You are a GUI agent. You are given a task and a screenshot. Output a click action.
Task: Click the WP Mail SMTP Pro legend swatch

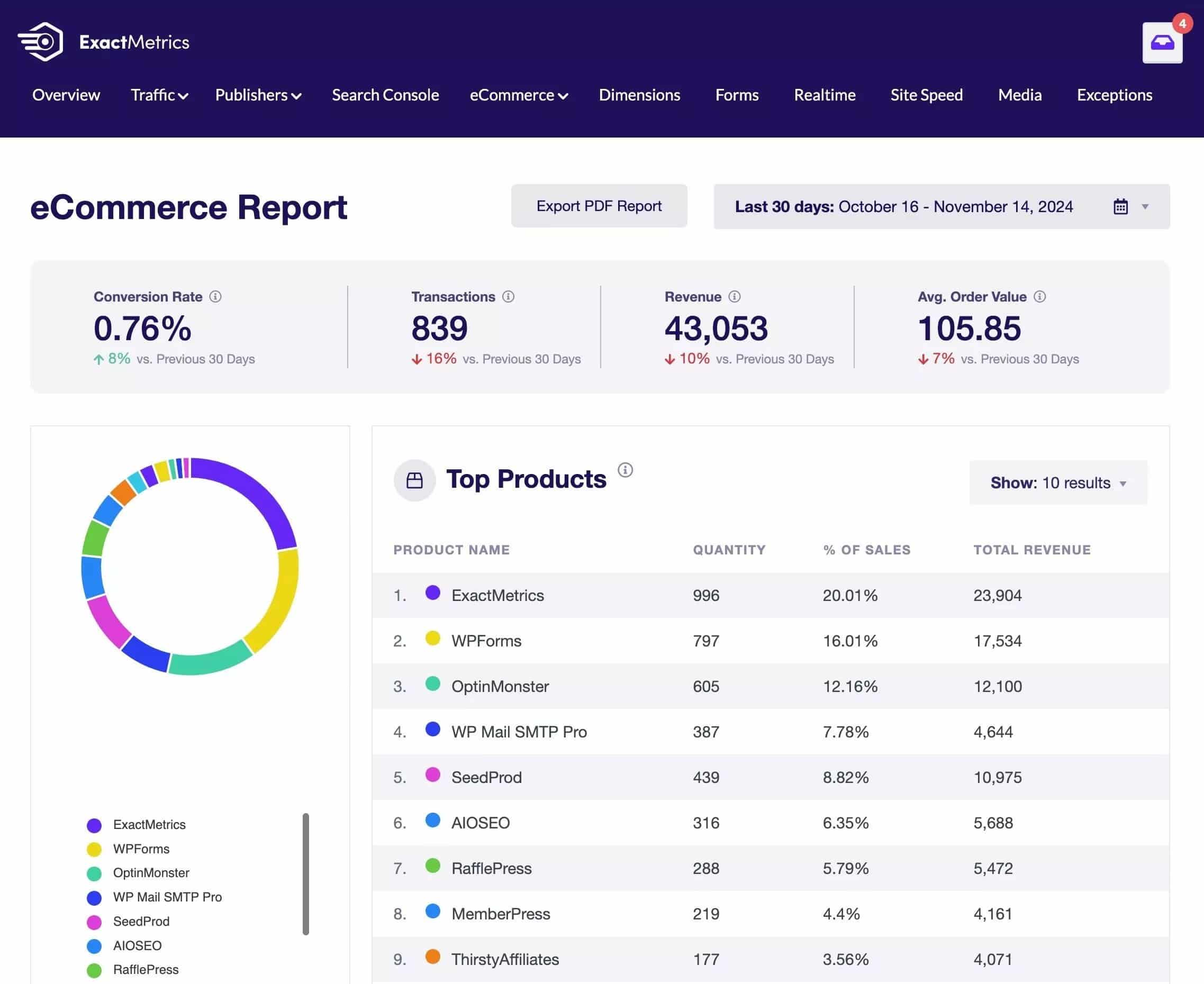(x=94, y=898)
